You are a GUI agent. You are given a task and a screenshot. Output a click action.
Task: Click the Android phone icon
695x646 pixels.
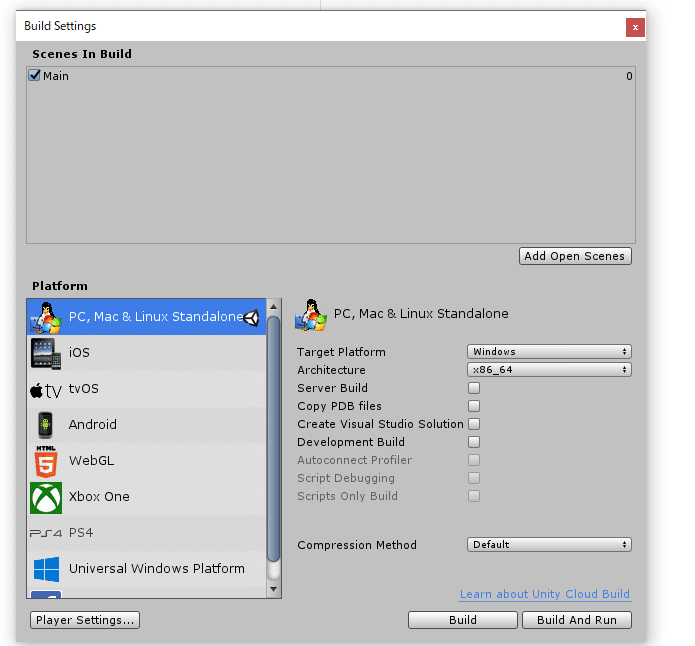tap(45, 425)
